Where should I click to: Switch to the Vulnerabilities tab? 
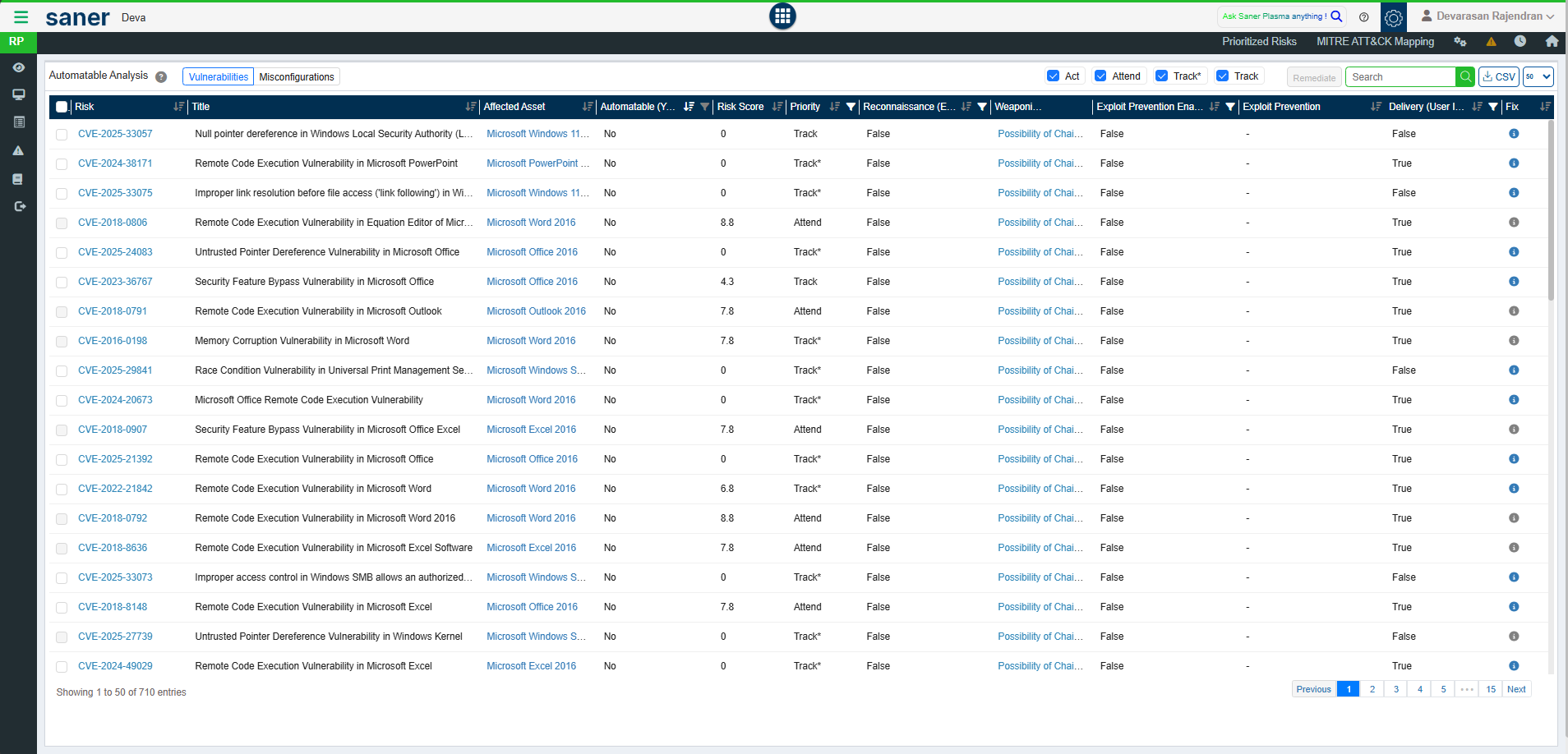[x=219, y=77]
